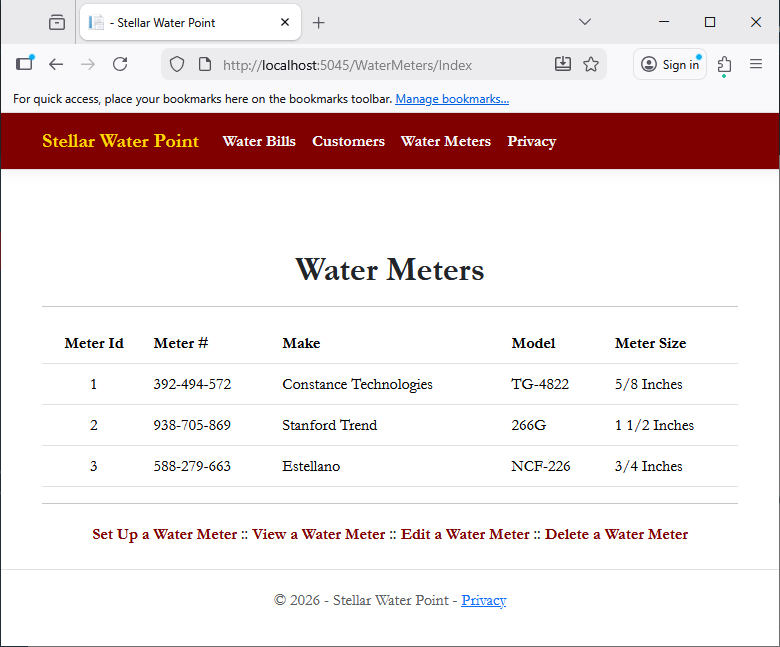The image size is (780, 647).
Task: Click Set Up a Water Meter link
Action: pos(165,534)
